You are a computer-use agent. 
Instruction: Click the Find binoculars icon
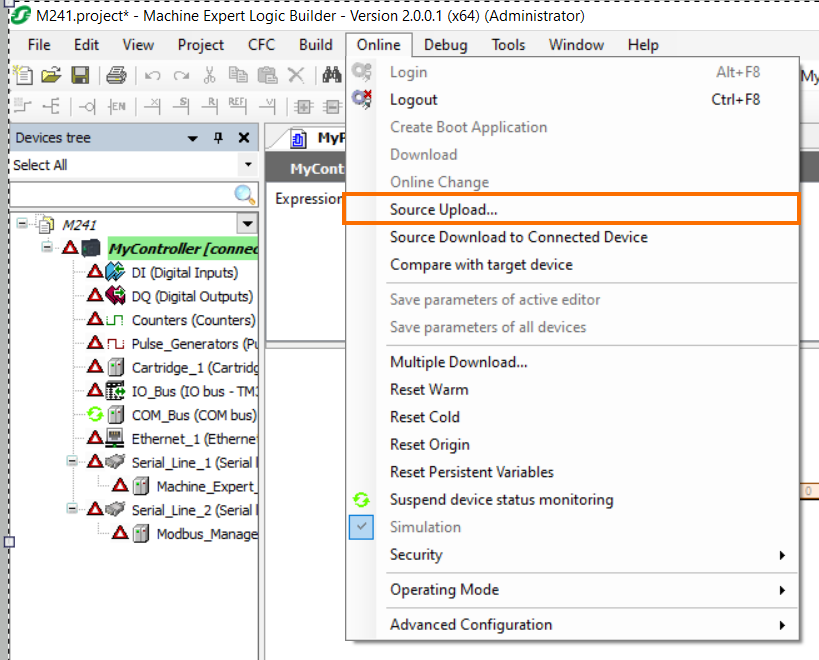pyautogui.click(x=331, y=75)
